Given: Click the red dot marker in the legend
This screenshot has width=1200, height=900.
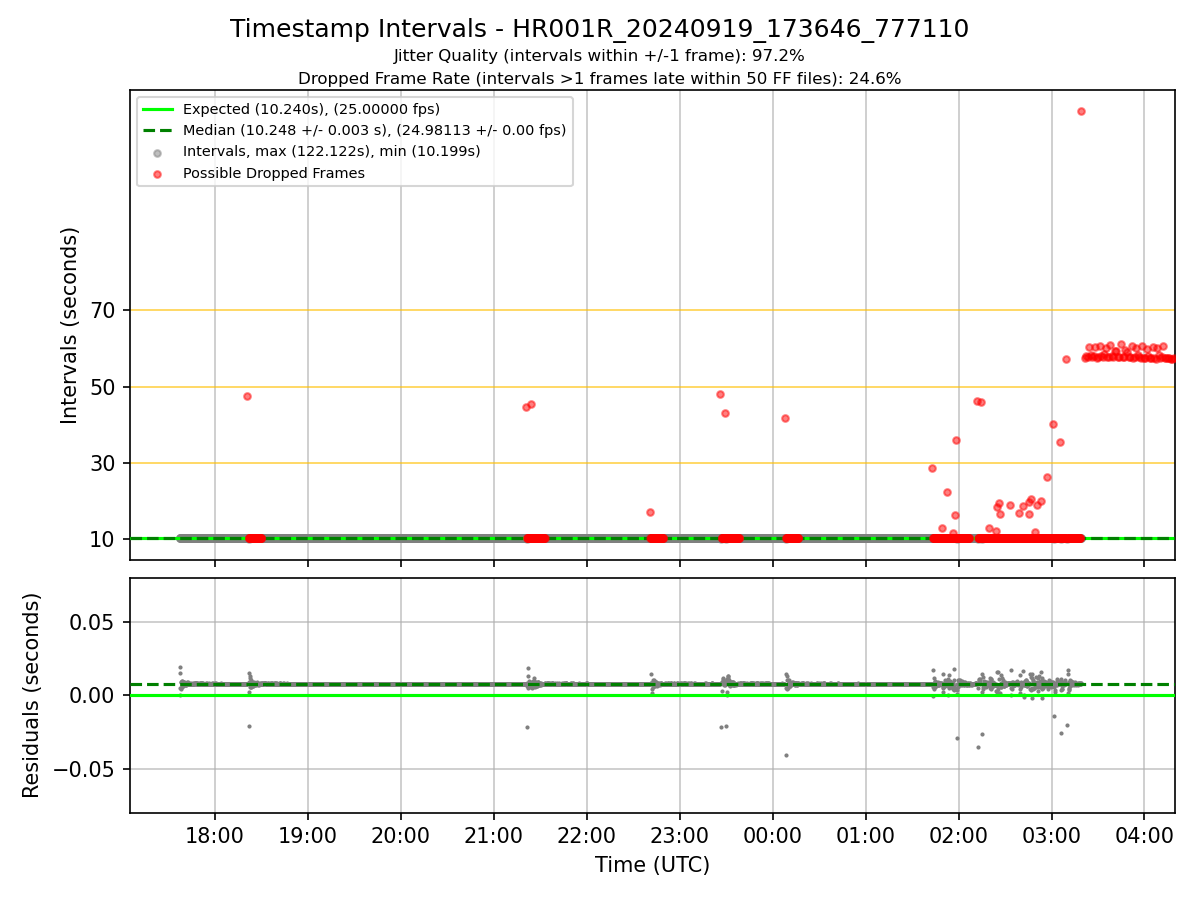Looking at the screenshot, I should tap(159, 173).
